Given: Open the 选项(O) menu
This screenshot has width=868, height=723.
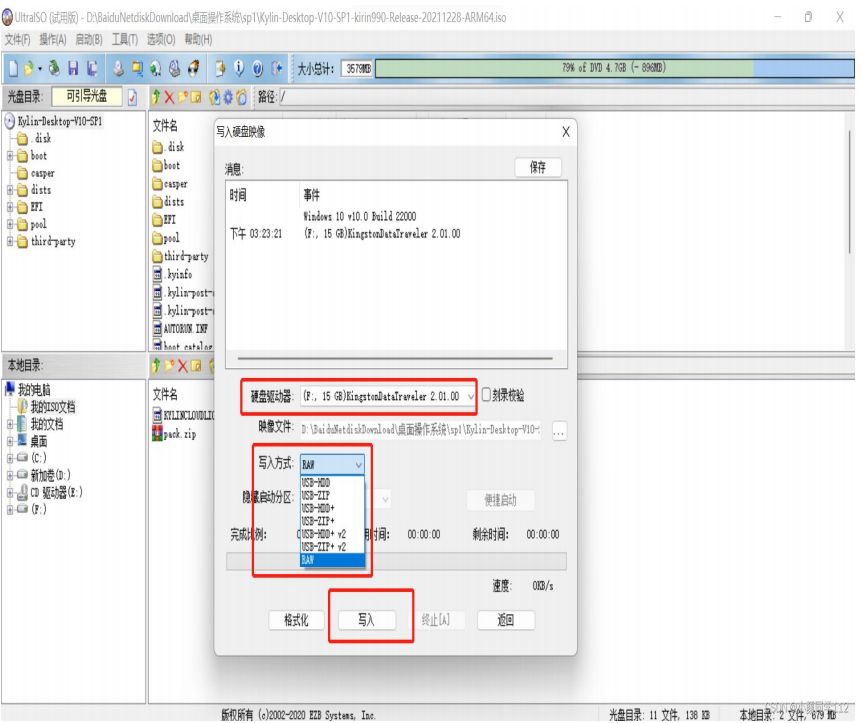Looking at the screenshot, I should click(x=161, y=39).
